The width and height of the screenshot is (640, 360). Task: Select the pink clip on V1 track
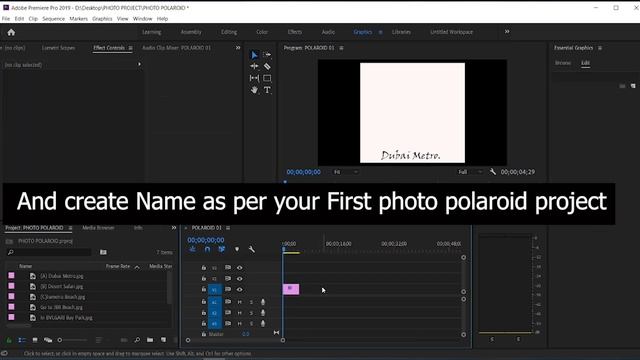click(x=291, y=289)
